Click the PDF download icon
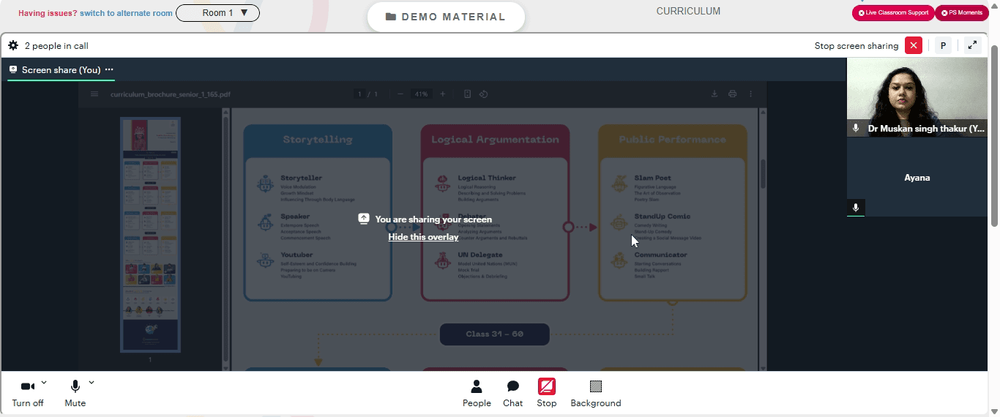 click(714, 94)
